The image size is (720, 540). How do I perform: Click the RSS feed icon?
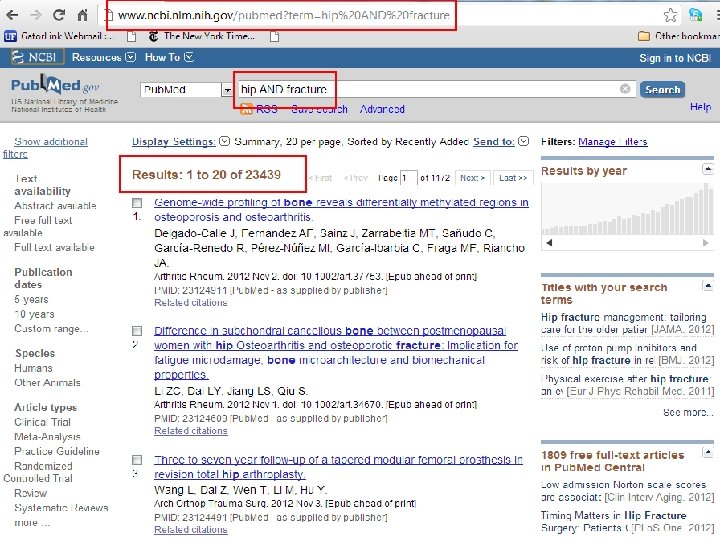click(247, 109)
